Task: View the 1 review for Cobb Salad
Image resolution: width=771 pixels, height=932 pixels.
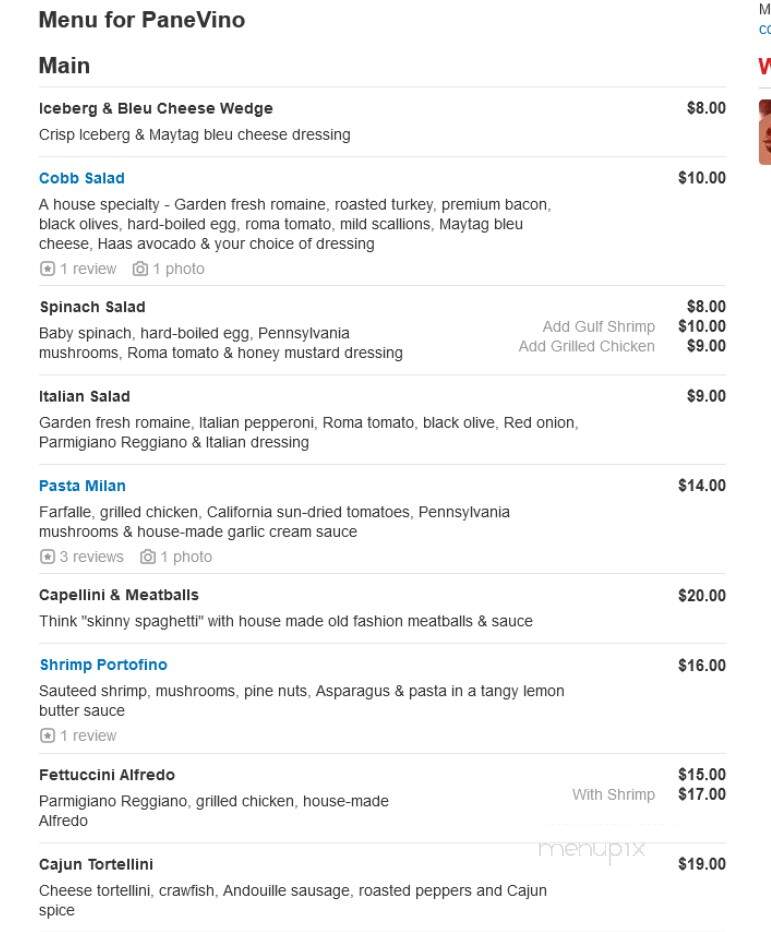Action: [88, 269]
